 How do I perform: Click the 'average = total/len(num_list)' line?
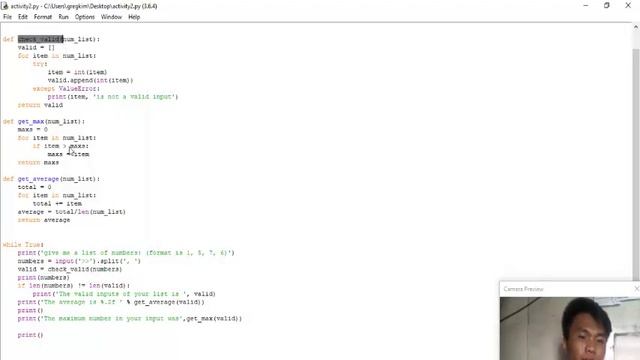point(71,212)
